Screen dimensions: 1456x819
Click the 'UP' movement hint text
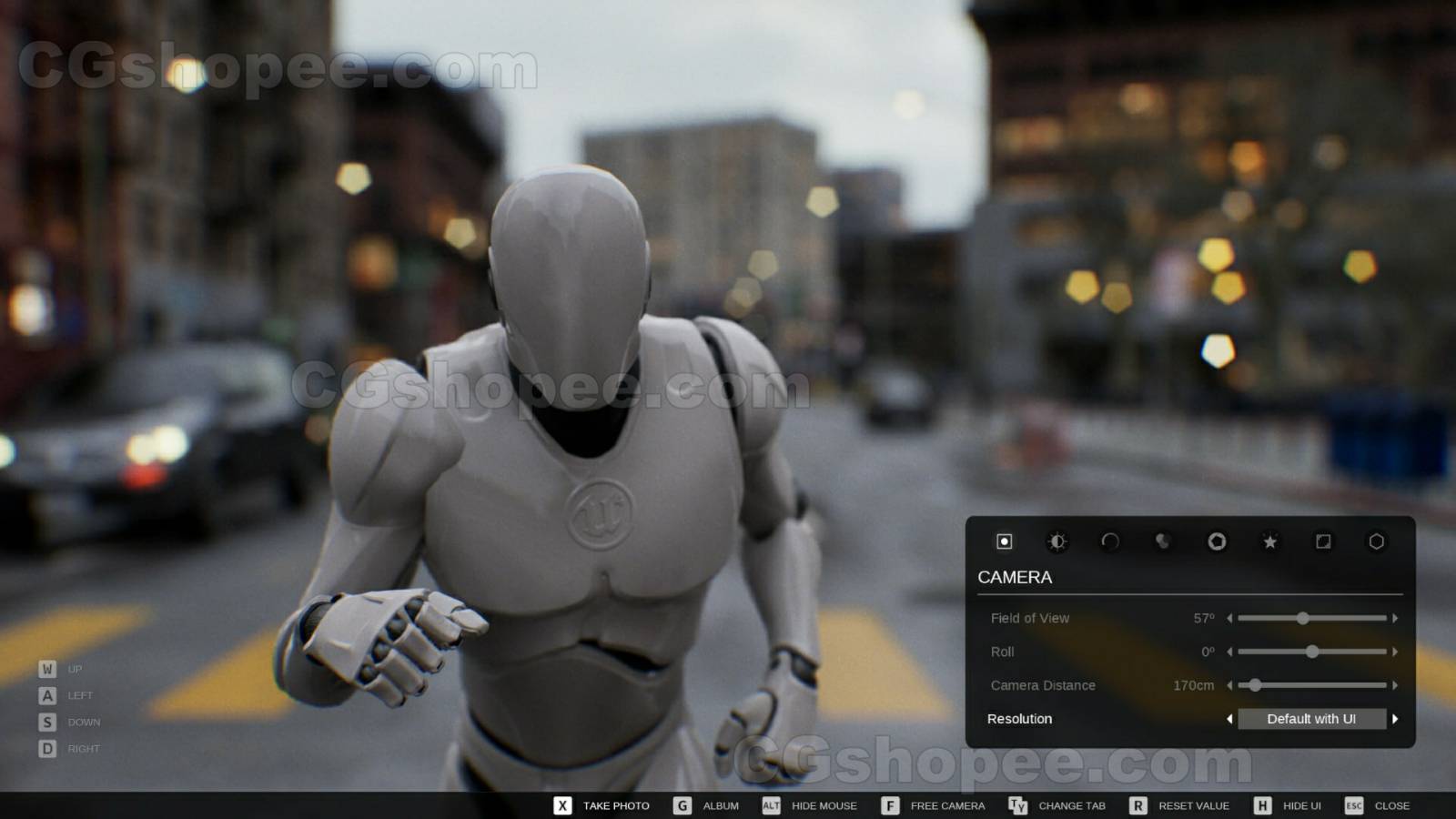click(x=75, y=669)
